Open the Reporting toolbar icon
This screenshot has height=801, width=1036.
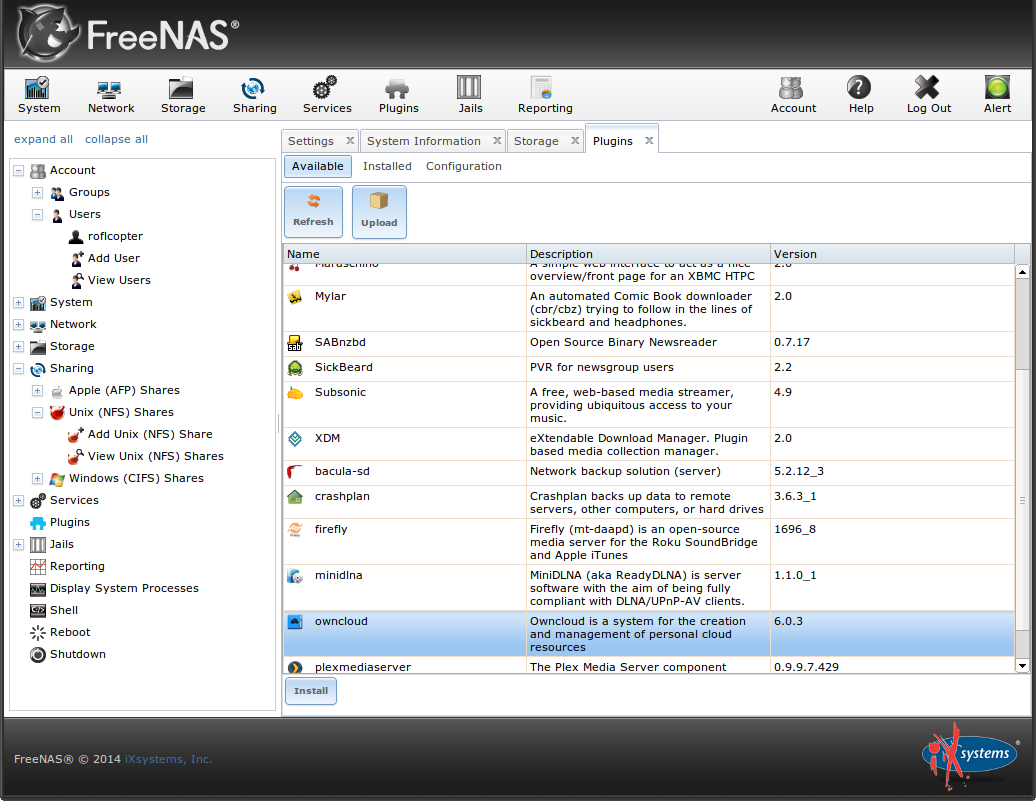tap(545, 95)
